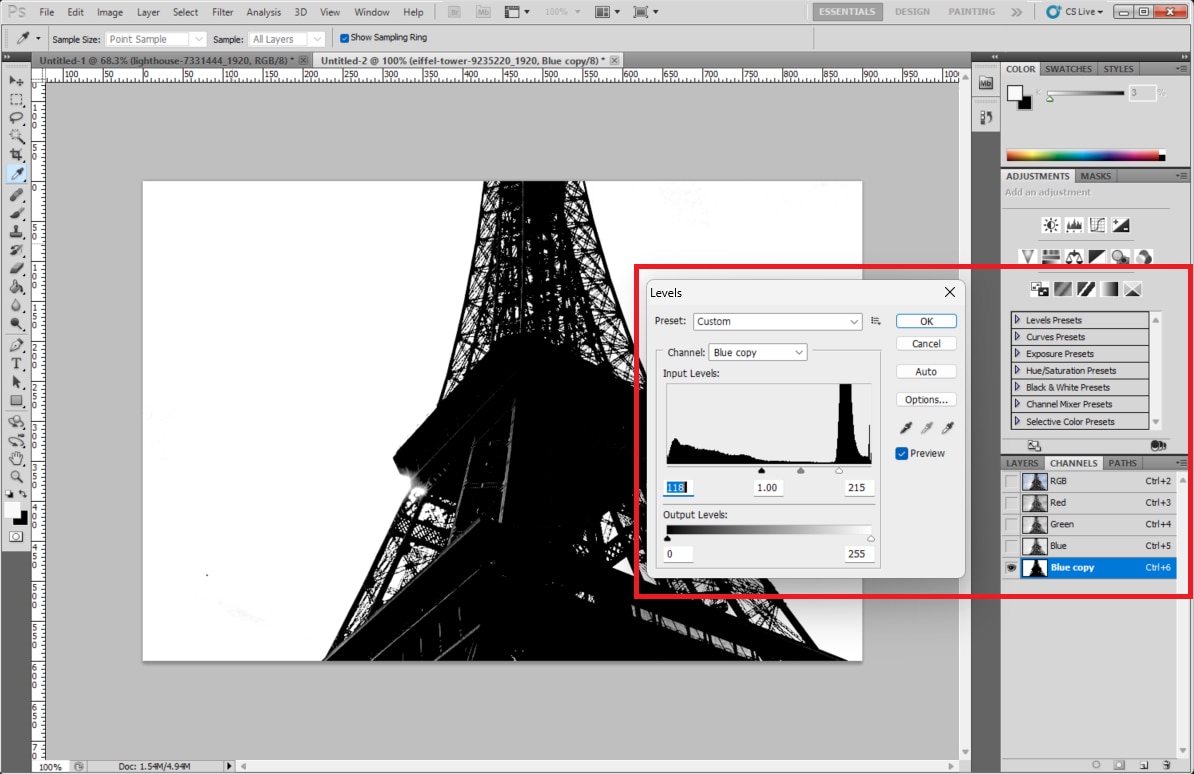Open the Filter menu
This screenshot has height=774, width=1194.
[222, 12]
